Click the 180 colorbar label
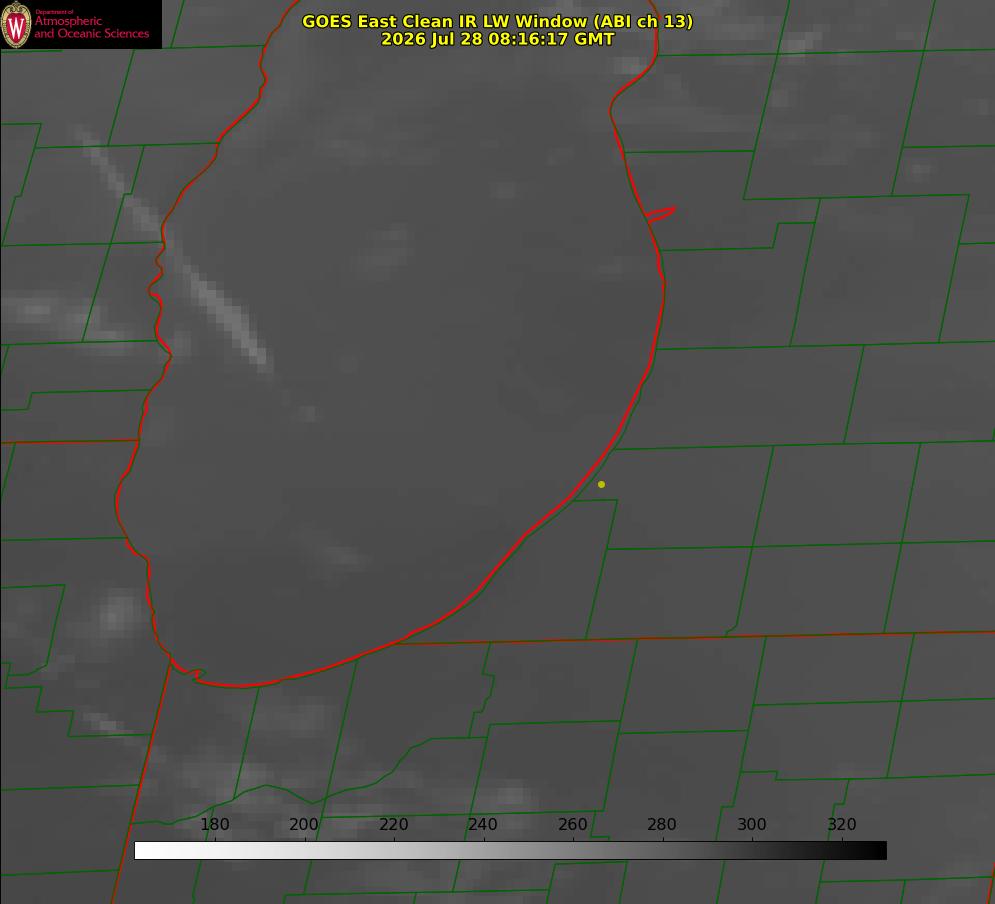The height and width of the screenshot is (904, 995). (214, 824)
